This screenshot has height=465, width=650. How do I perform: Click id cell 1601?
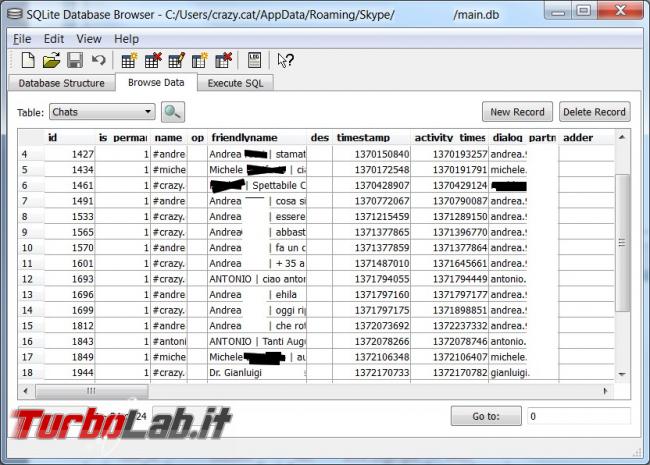pos(69,263)
